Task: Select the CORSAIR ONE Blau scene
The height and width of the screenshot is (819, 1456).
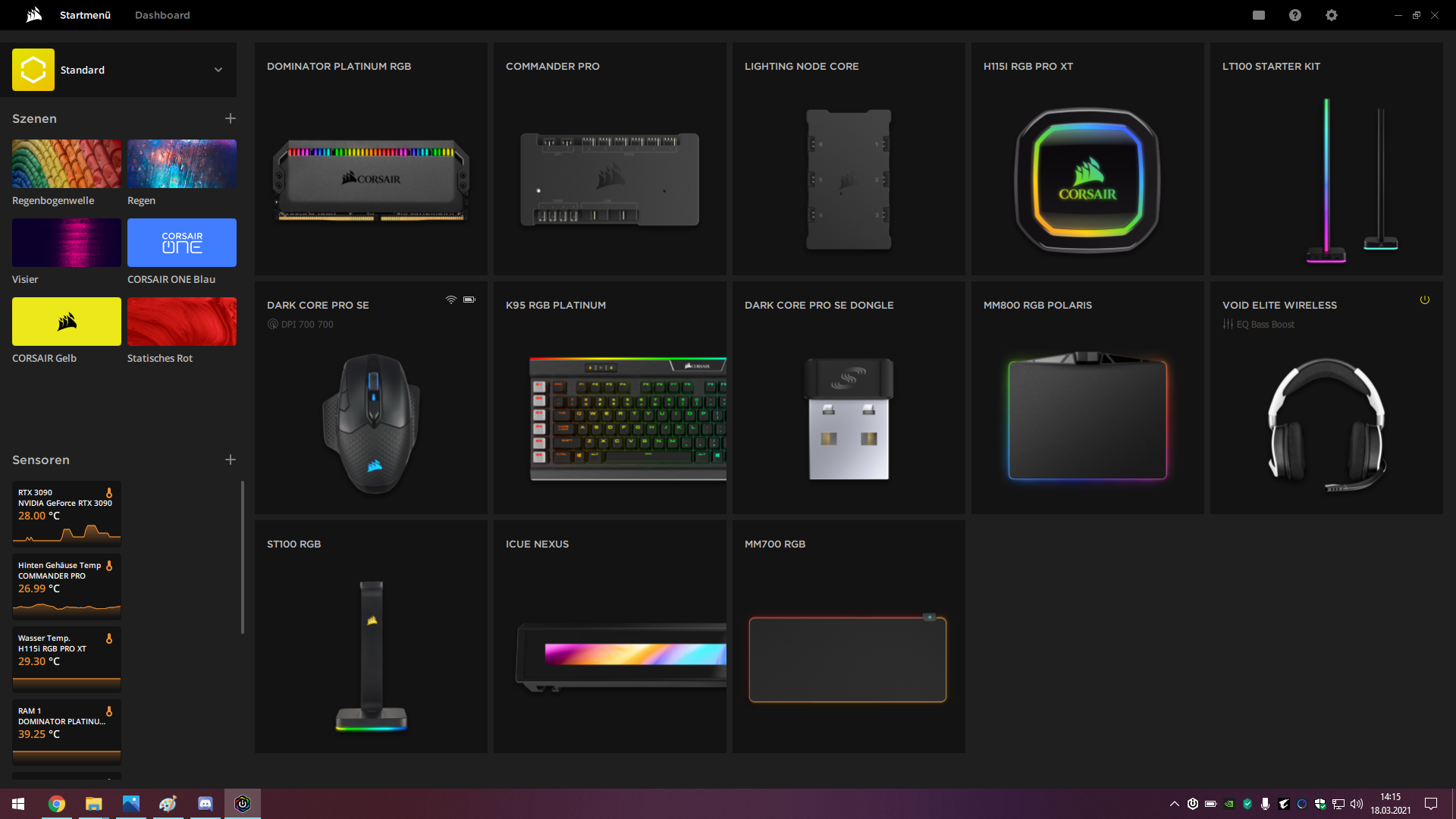Action: (182, 243)
